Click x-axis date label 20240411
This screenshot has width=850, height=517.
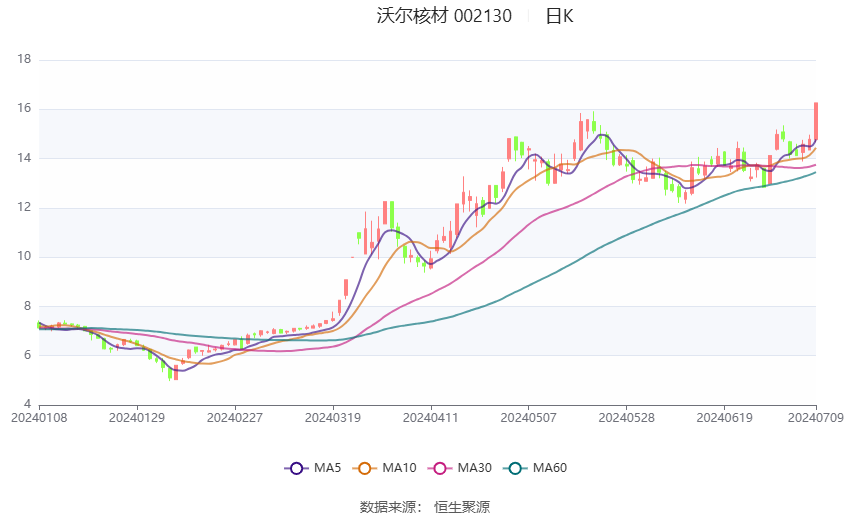pyautogui.click(x=430, y=418)
